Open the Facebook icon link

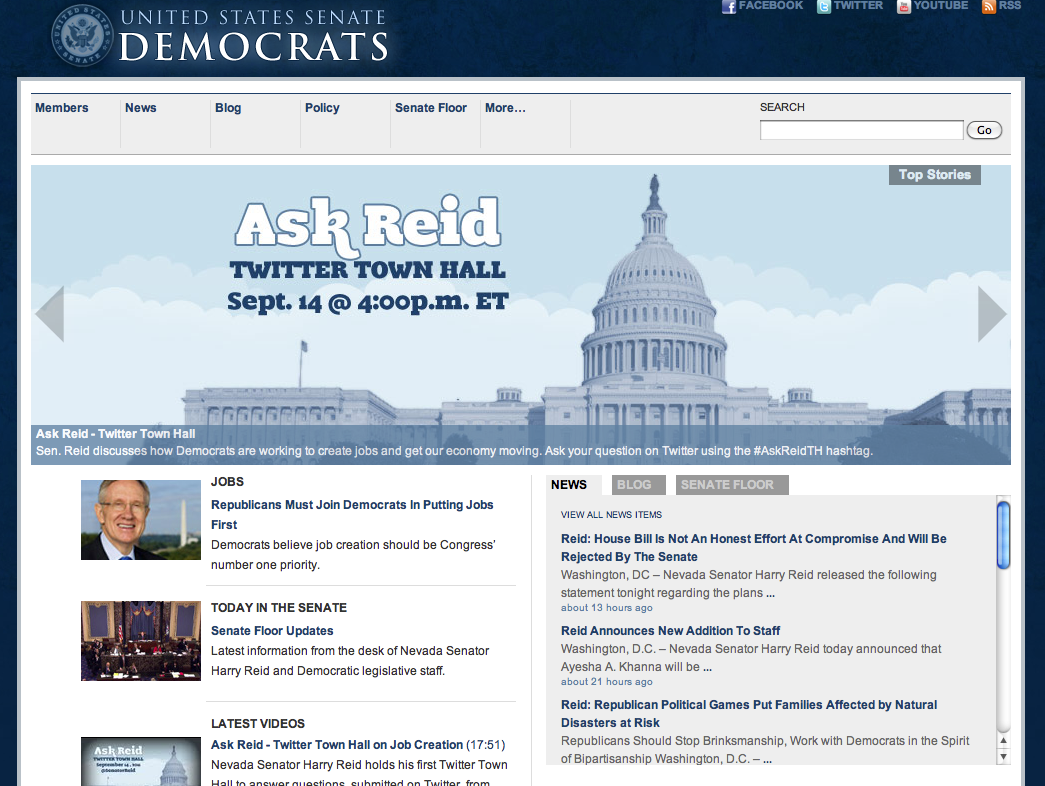(729, 6)
